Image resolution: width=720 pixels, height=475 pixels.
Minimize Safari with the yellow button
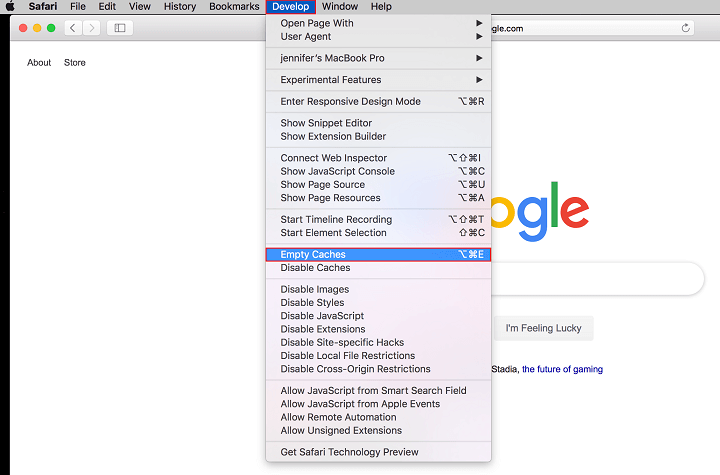(x=37, y=28)
